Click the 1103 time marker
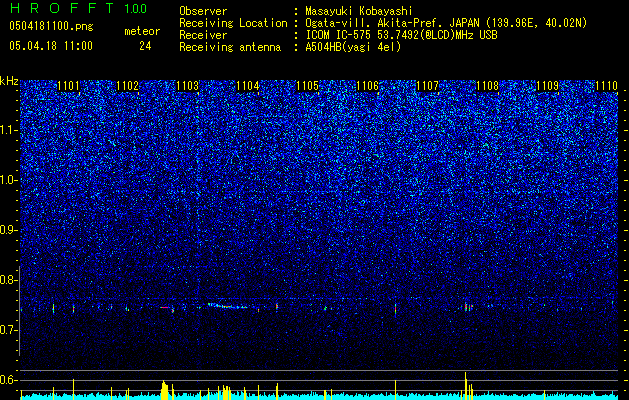This screenshot has width=629, height=400. coord(188,86)
